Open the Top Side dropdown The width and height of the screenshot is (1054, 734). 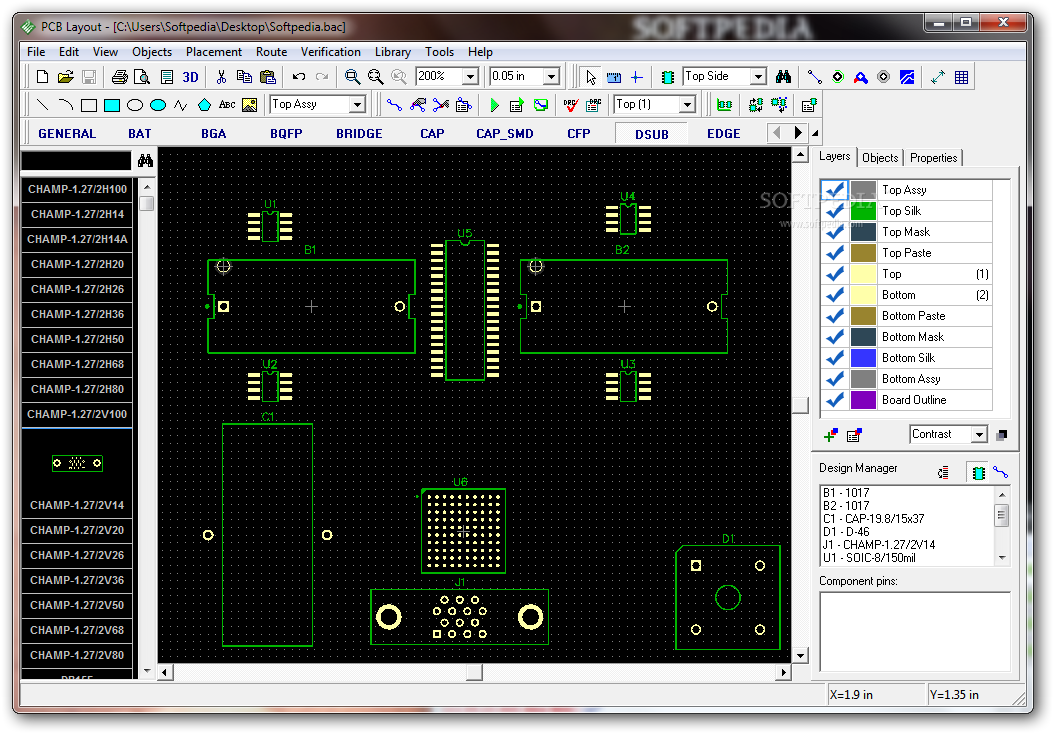coord(758,77)
